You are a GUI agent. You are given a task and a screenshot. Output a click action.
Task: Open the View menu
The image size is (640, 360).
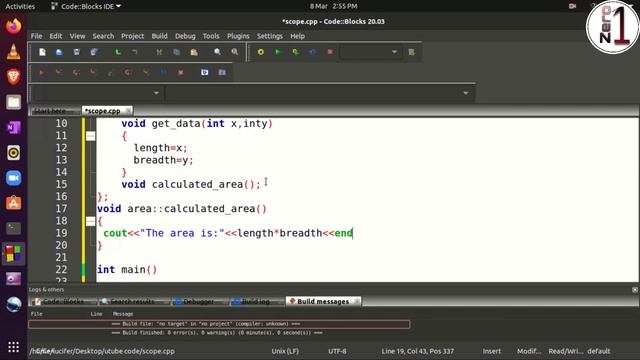point(77,36)
